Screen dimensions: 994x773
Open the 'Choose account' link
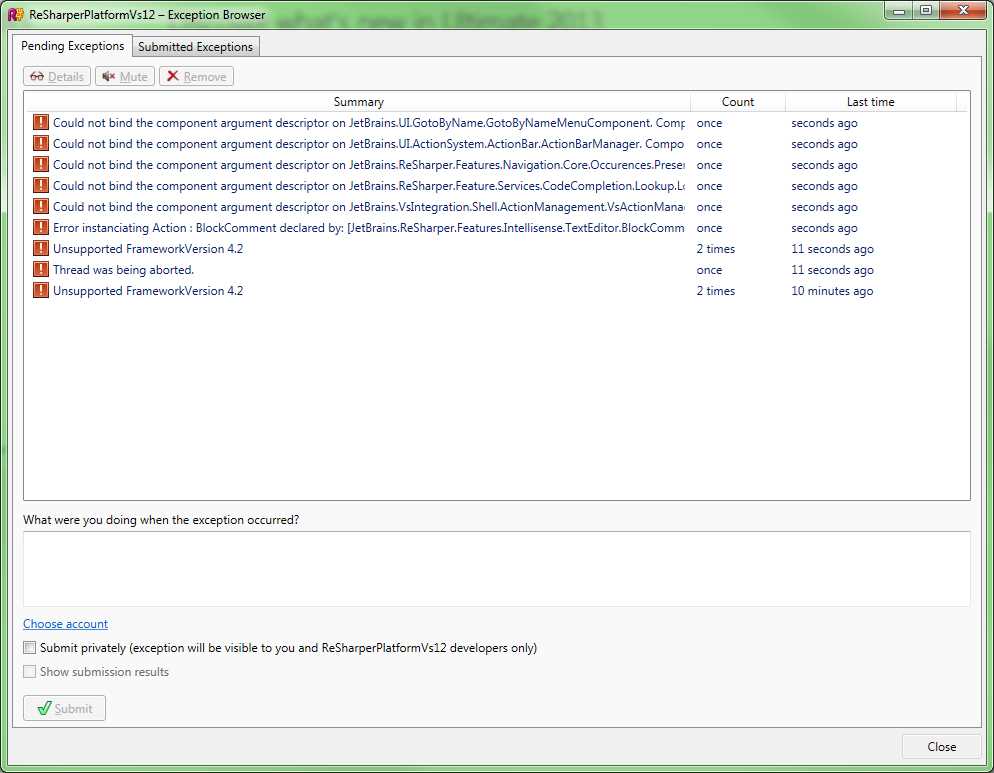[64, 623]
